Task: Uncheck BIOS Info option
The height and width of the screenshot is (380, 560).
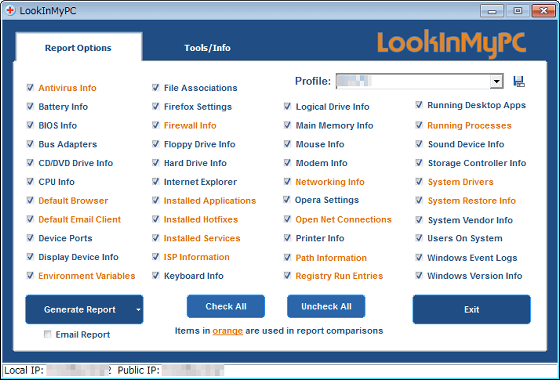Action: [x=30, y=125]
